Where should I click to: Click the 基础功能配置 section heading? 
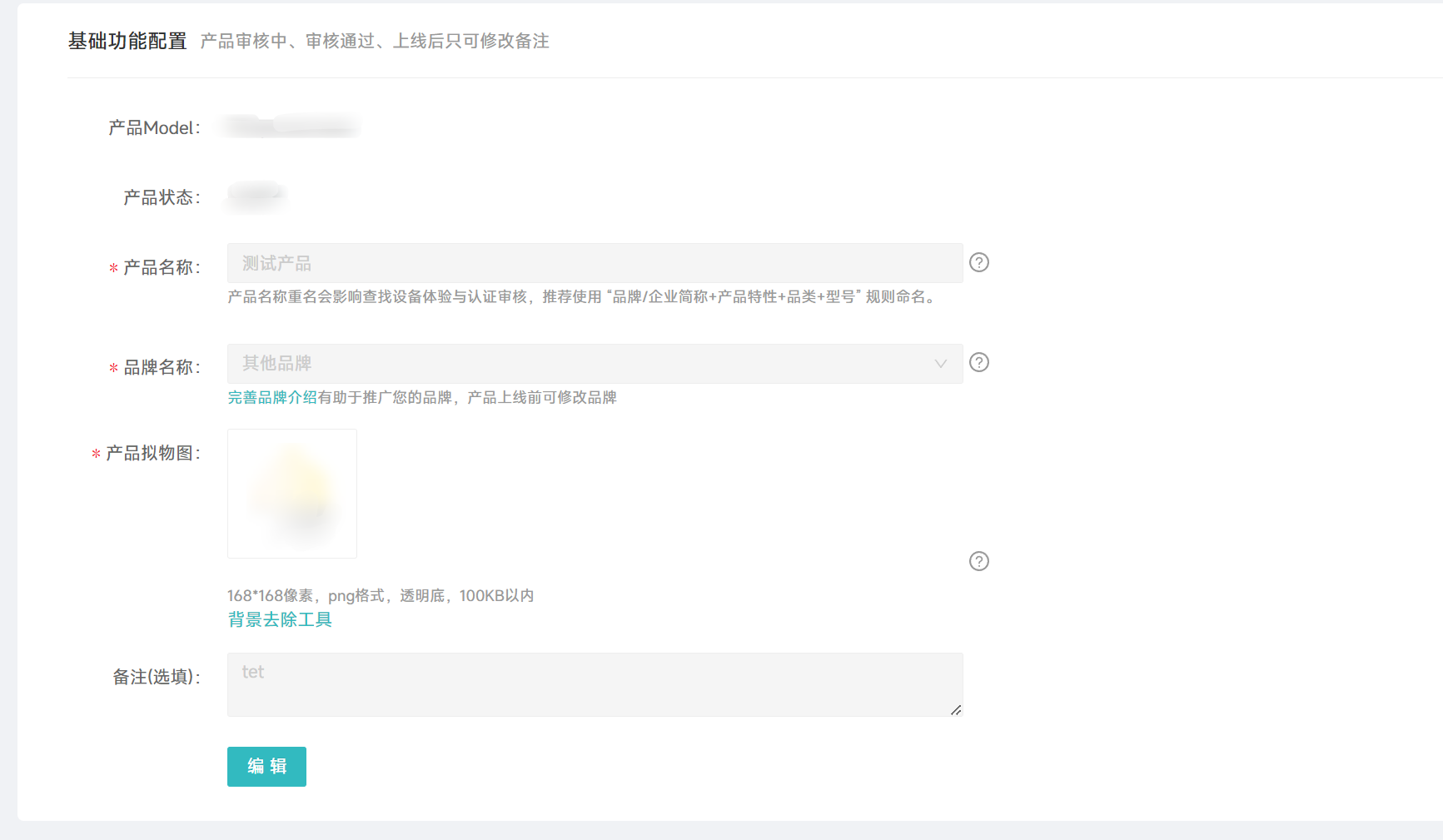click(127, 41)
